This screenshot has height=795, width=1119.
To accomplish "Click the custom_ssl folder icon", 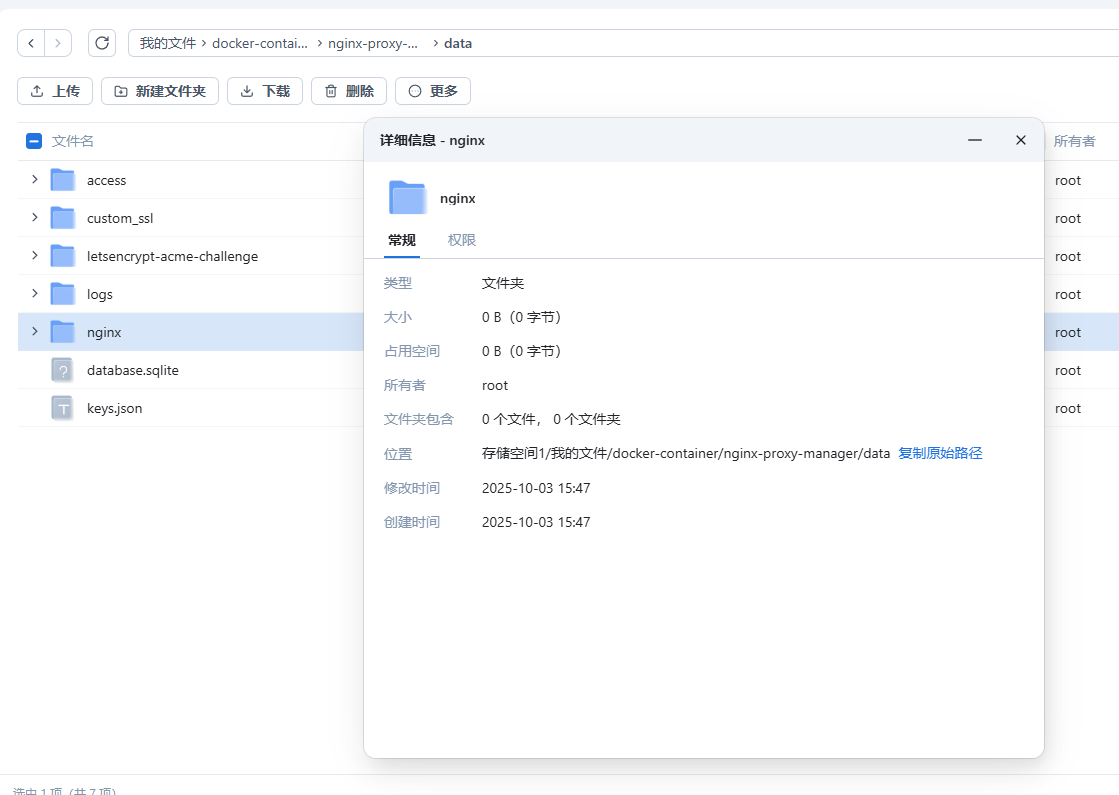I will [x=63, y=218].
